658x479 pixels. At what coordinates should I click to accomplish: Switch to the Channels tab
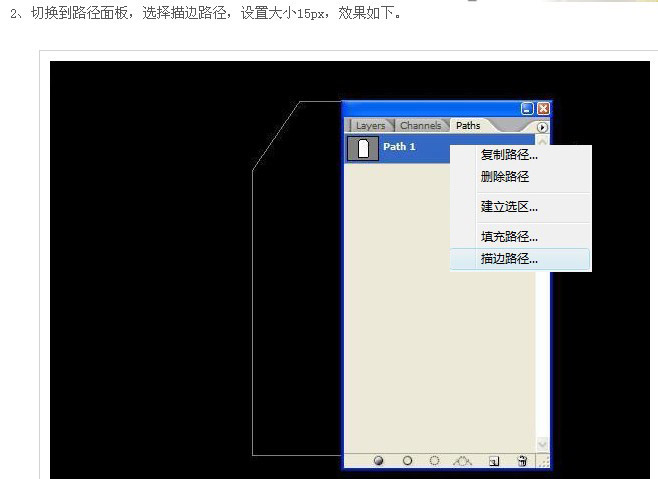(420, 126)
